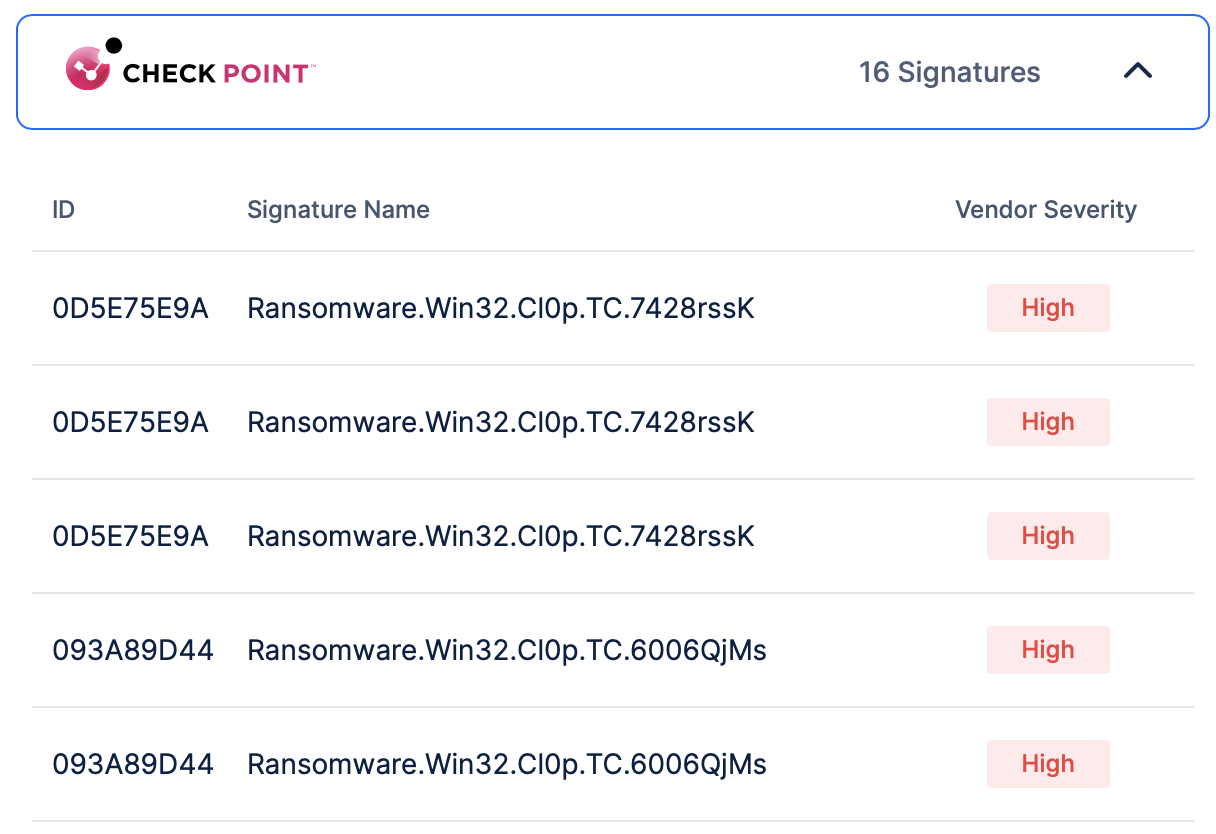This screenshot has height=834, width=1216.
Task: Click the 16 Signatures count label
Action: [x=949, y=73]
